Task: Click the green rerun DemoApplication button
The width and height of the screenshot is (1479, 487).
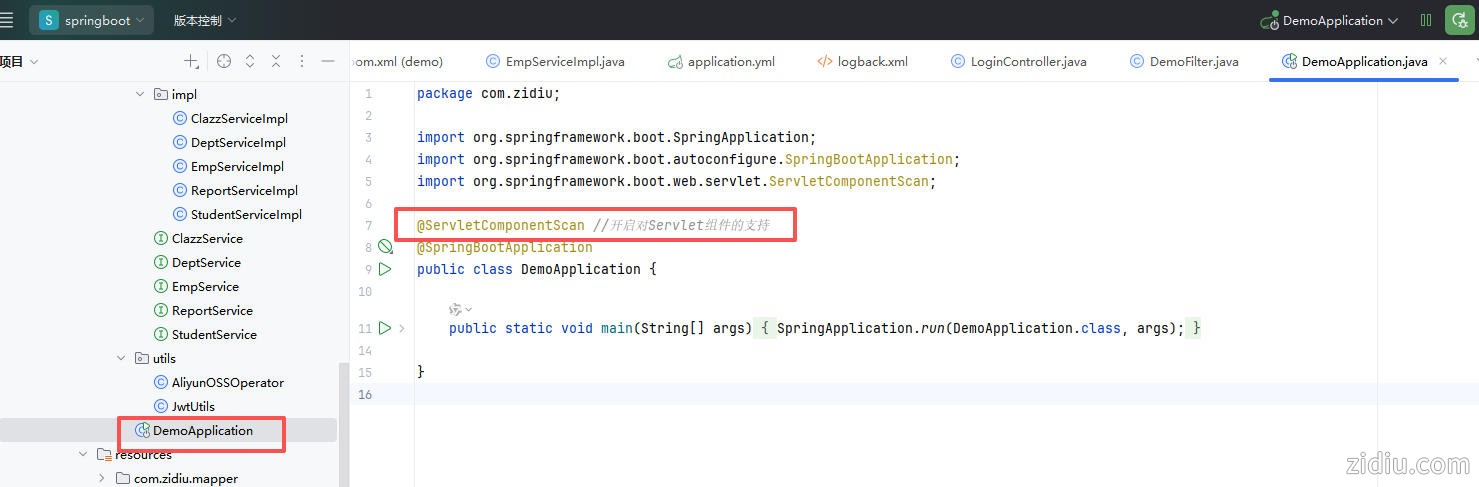Action: [1459, 20]
